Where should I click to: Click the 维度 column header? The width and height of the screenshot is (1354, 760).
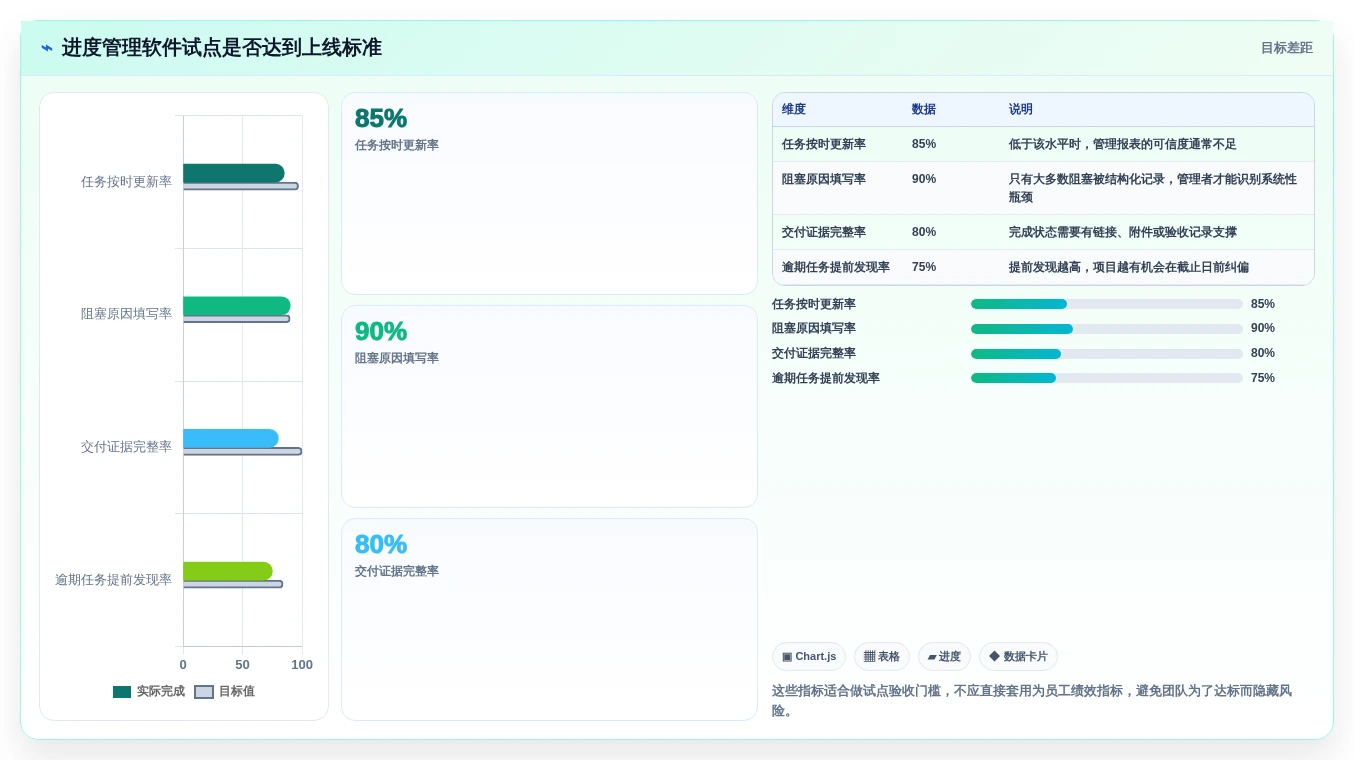pos(794,110)
